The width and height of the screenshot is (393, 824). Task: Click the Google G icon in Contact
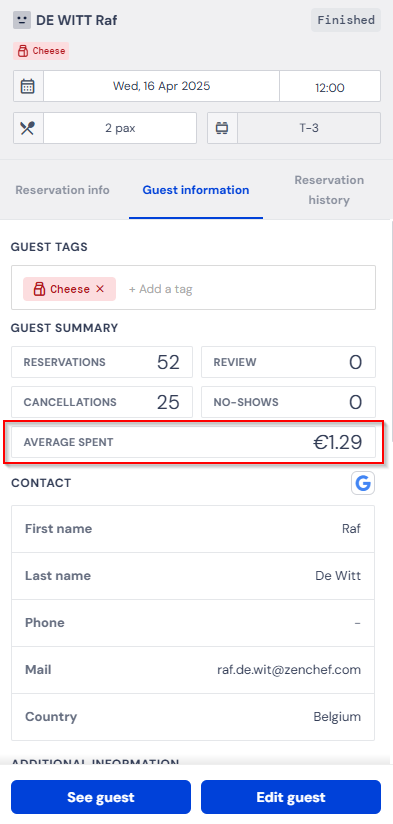click(x=363, y=483)
